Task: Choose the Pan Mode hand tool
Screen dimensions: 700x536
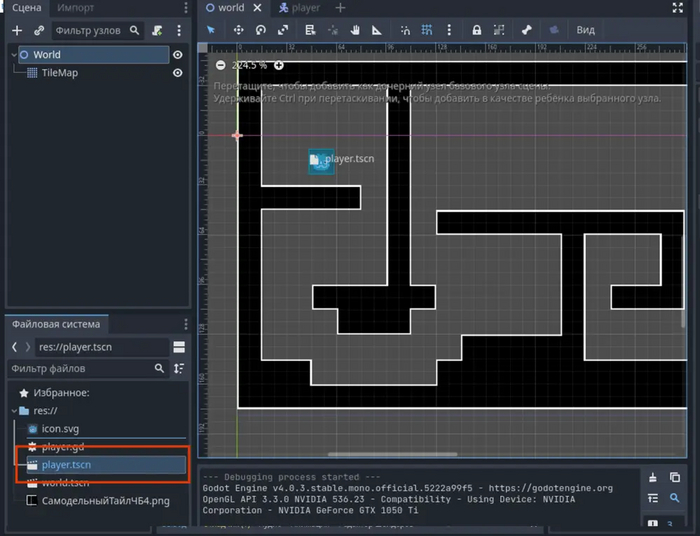Action: point(353,30)
